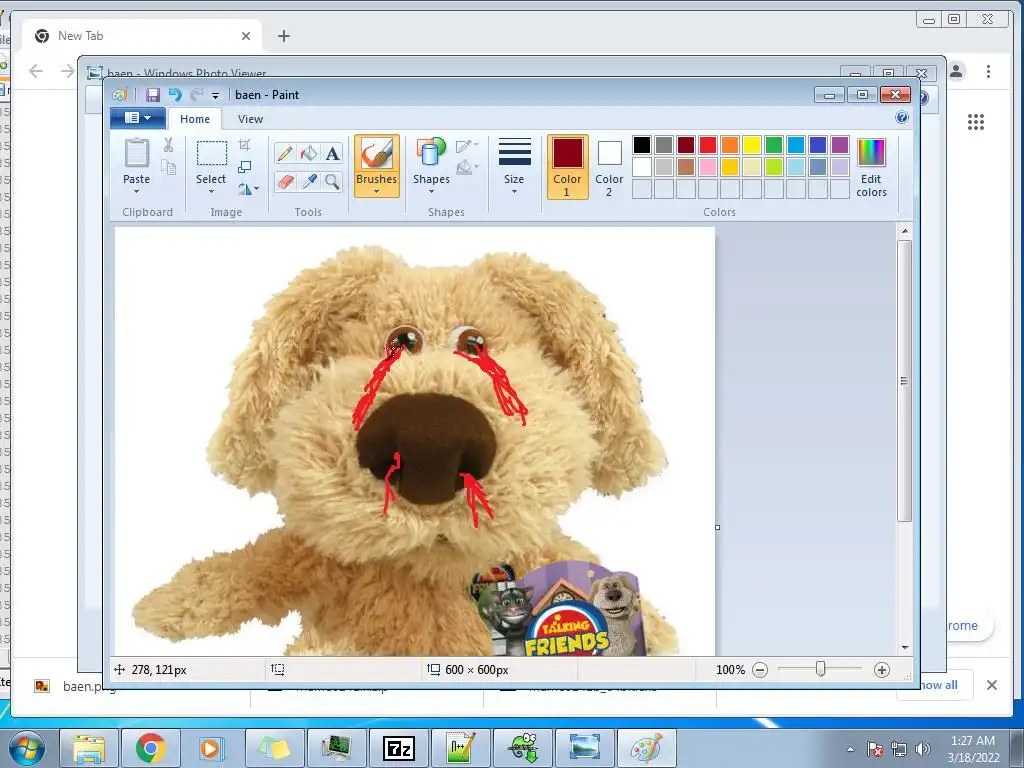Click Chrome's back navigation arrow
Image resolution: width=1024 pixels, height=768 pixels.
36,71
